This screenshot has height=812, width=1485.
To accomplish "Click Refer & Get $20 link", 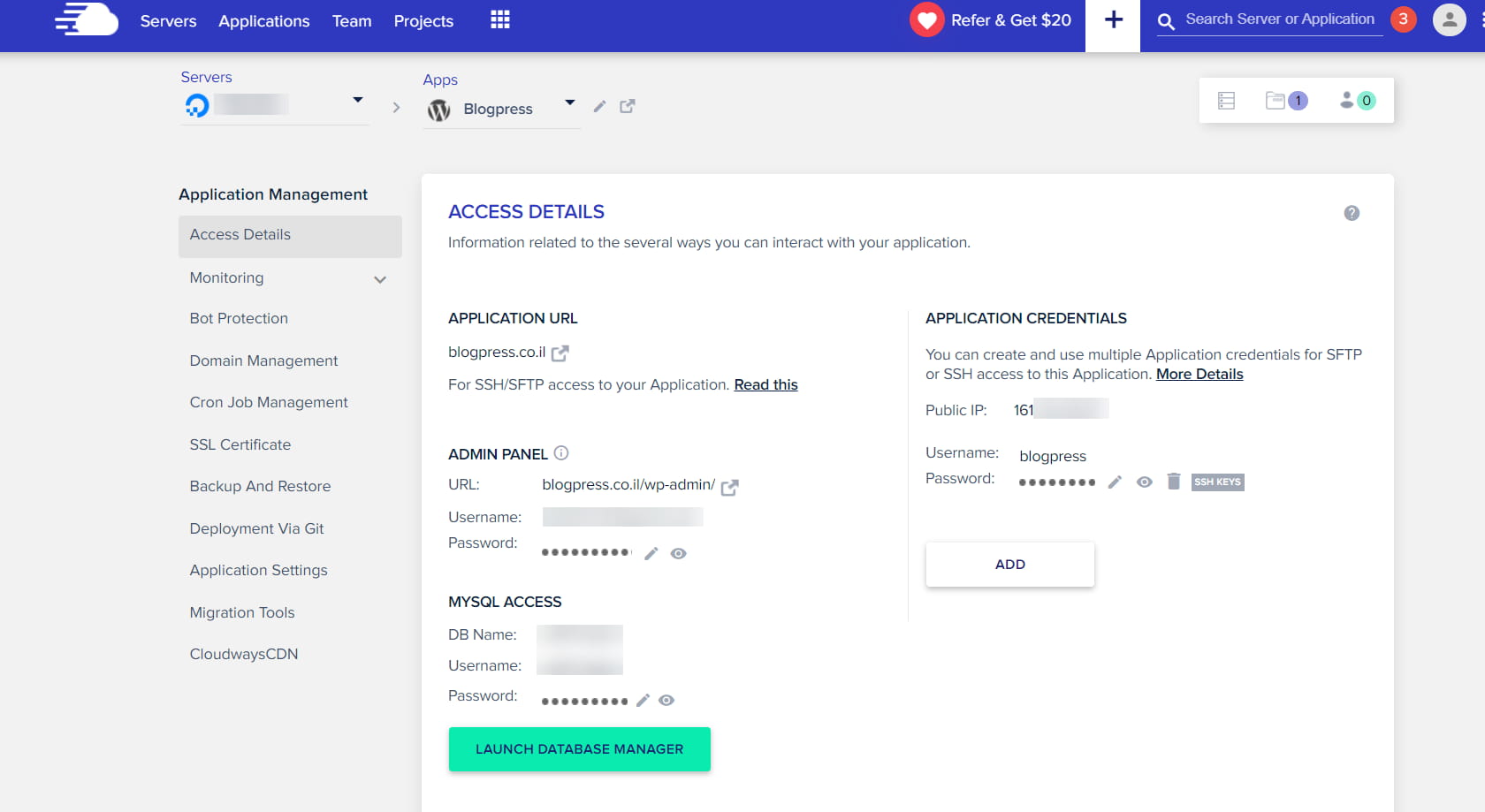I will [1011, 20].
